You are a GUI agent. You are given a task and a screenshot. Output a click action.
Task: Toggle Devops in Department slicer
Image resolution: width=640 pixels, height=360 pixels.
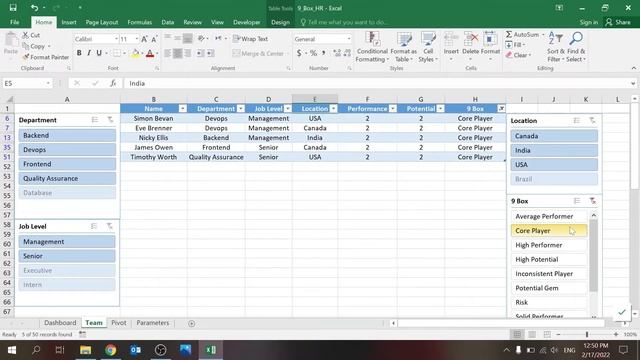67,149
